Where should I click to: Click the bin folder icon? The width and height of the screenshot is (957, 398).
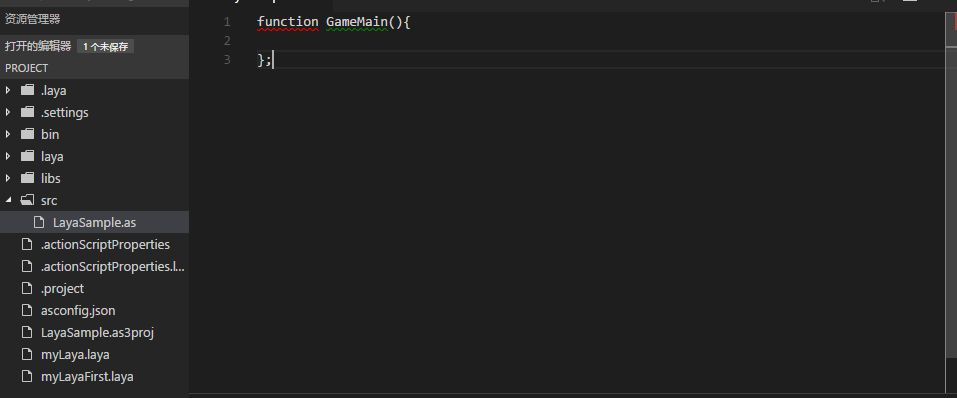point(27,134)
